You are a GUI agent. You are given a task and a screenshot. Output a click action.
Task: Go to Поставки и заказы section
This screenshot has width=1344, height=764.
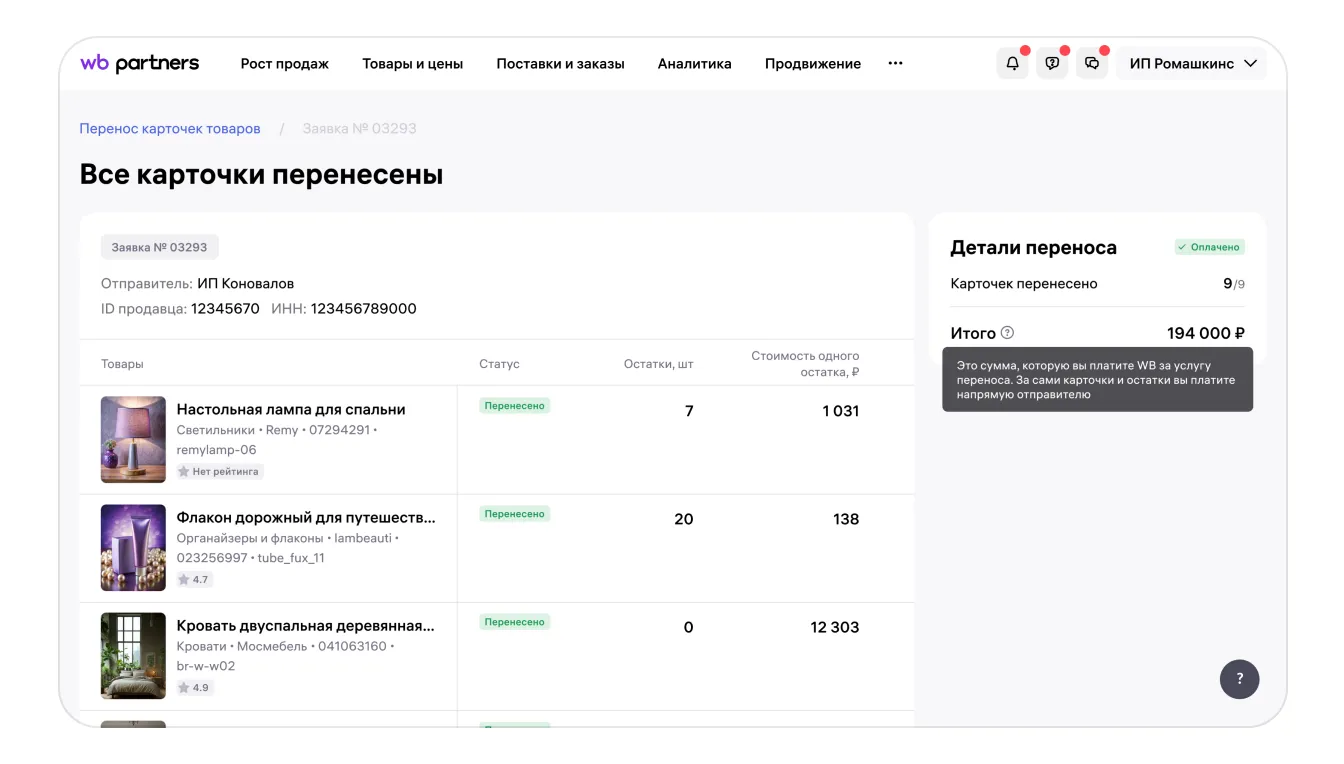coord(560,64)
